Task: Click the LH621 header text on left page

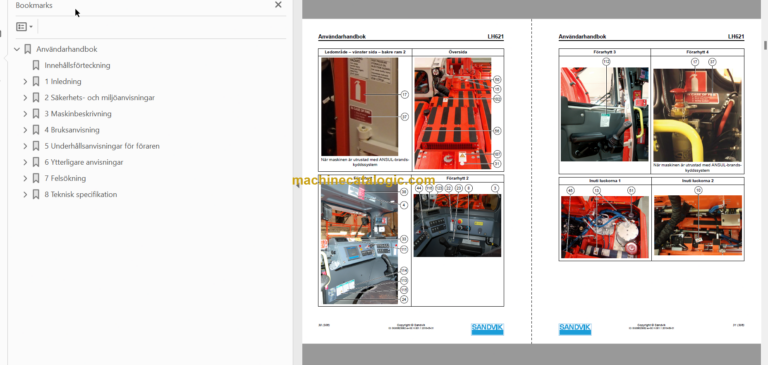Action: pyautogui.click(x=496, y=37)
